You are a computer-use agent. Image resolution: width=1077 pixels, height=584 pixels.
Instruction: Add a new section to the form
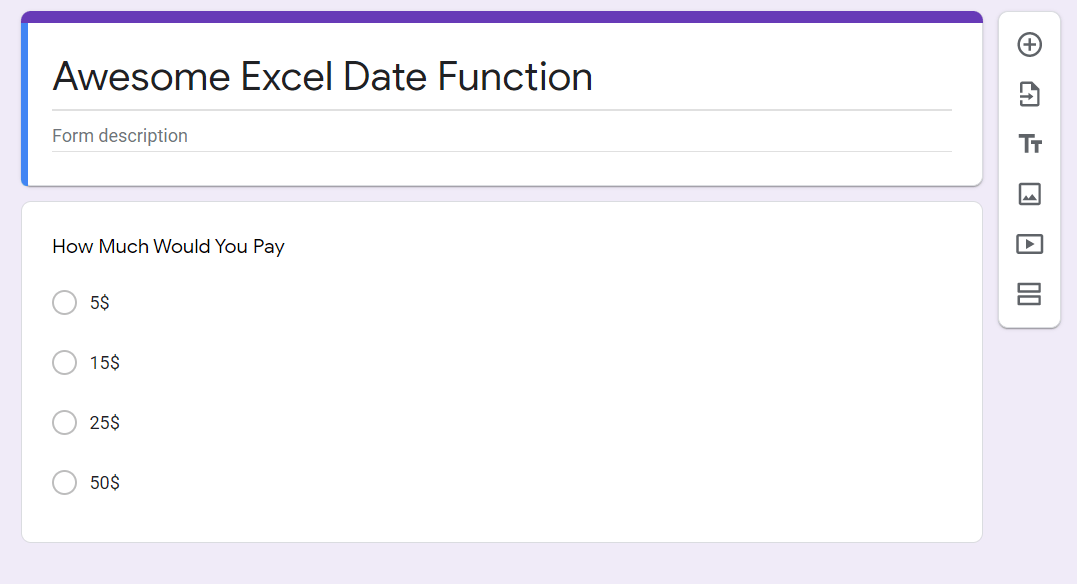(x=1029, y=294)
